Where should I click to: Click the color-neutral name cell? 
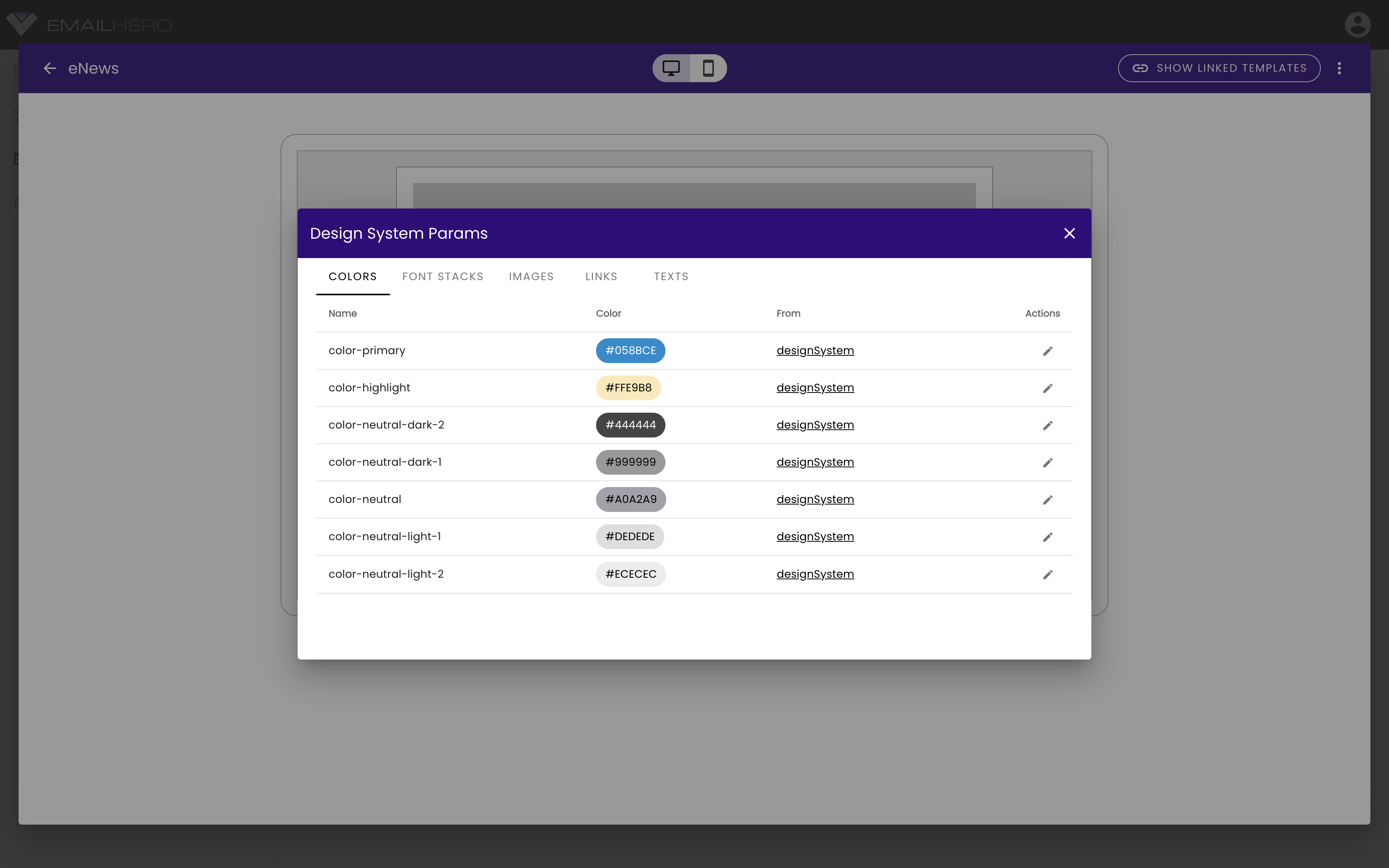click(x=364, y=499)
